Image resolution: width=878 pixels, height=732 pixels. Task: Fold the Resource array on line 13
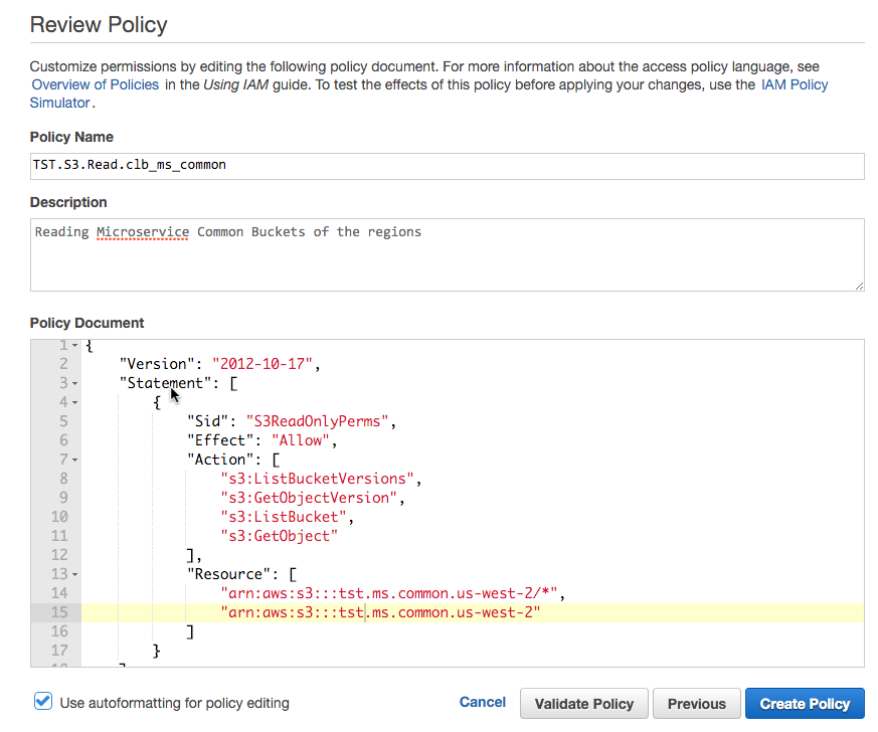[75, 574]
